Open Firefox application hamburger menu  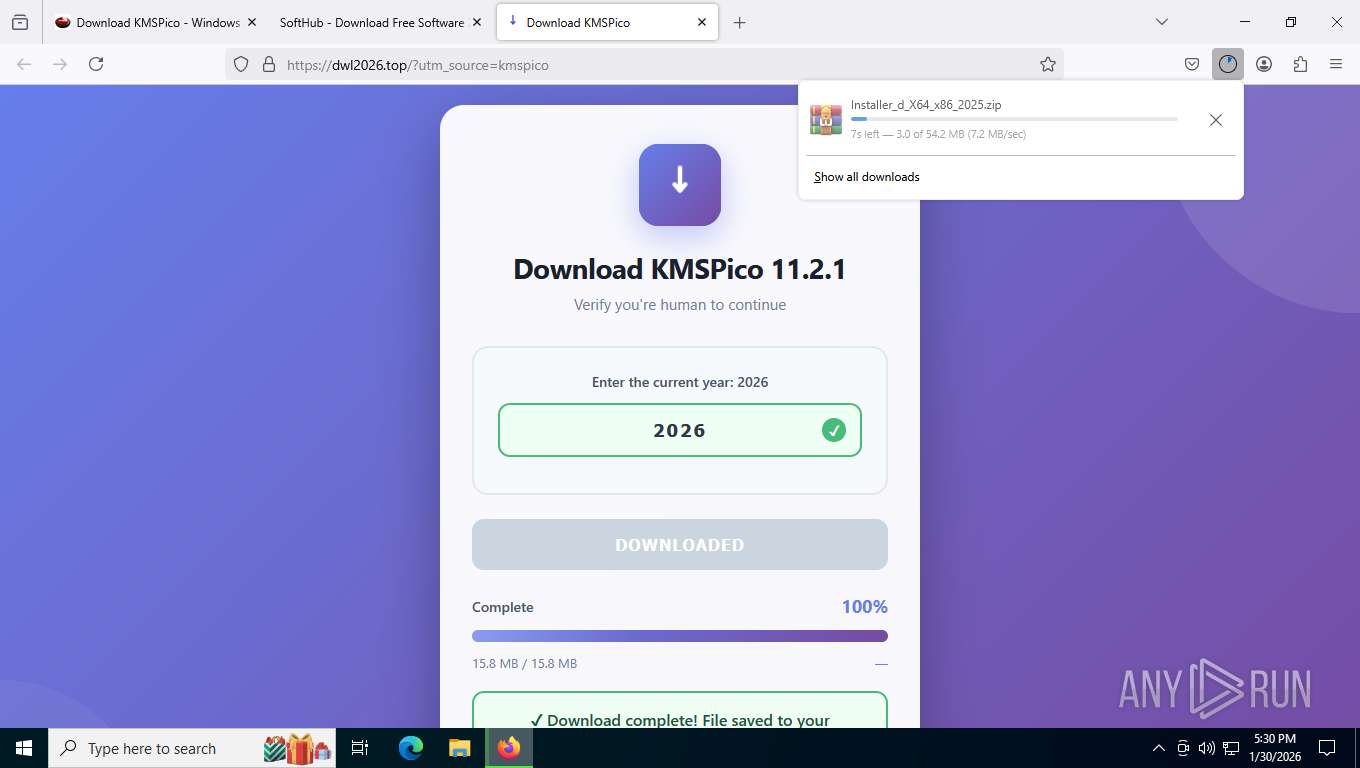point(1336,64)
